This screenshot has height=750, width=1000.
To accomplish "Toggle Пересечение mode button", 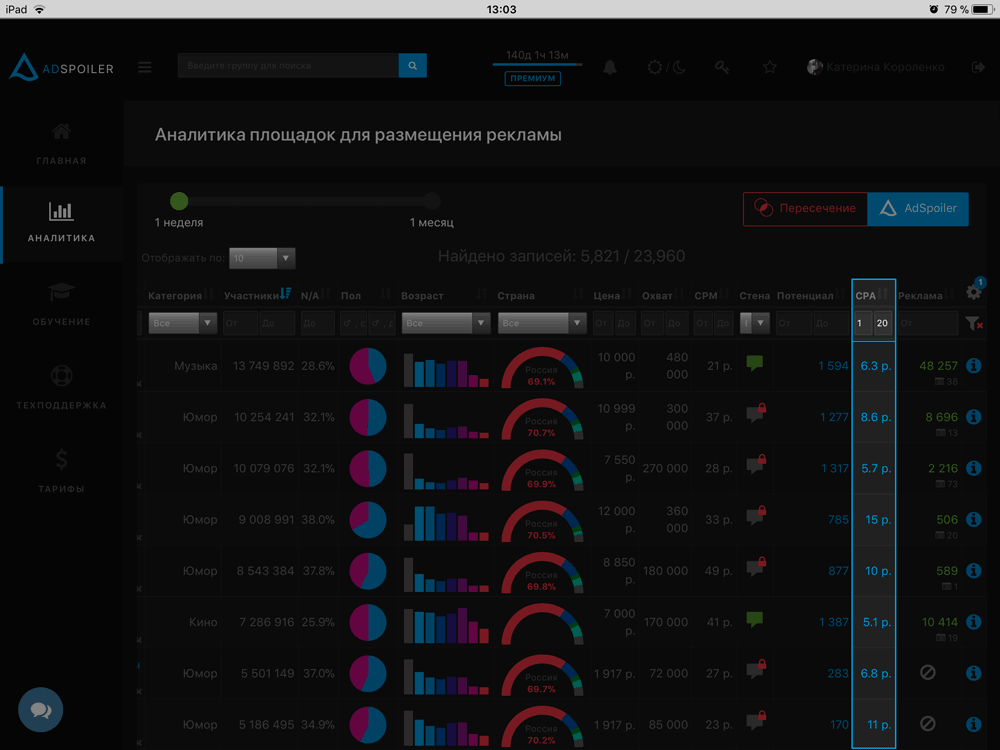I will point(805,209).
